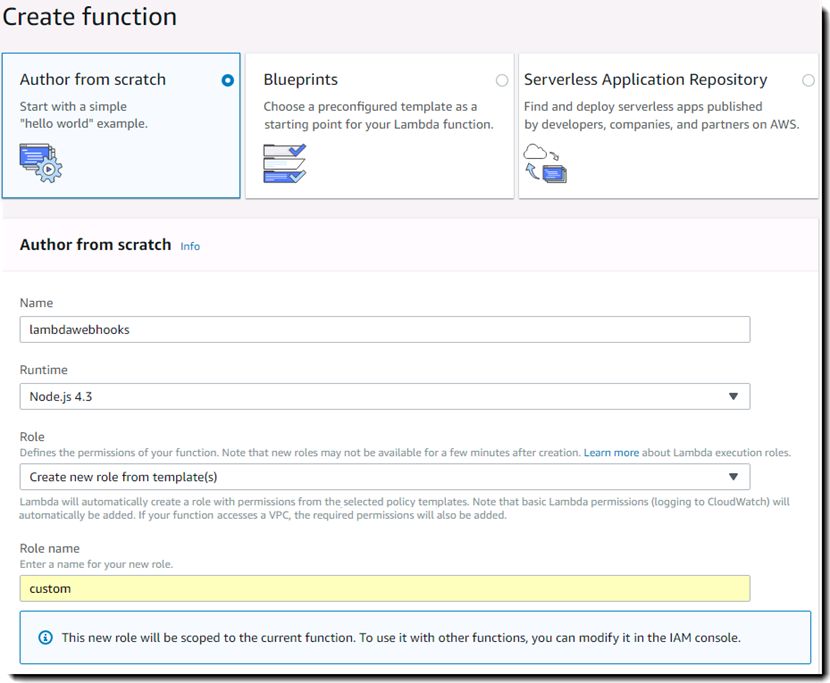Click the Create function page heading
Screen dimensions: 830x683
(89, 16)
